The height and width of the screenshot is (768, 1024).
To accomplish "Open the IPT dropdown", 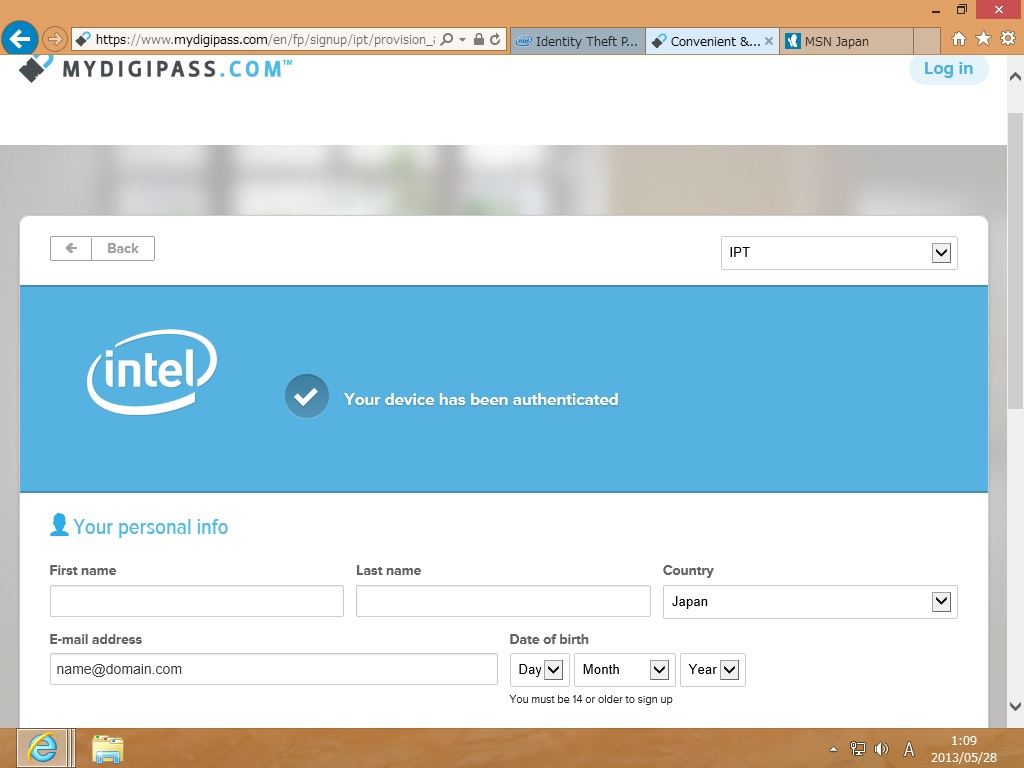I will tap(839, 253).
